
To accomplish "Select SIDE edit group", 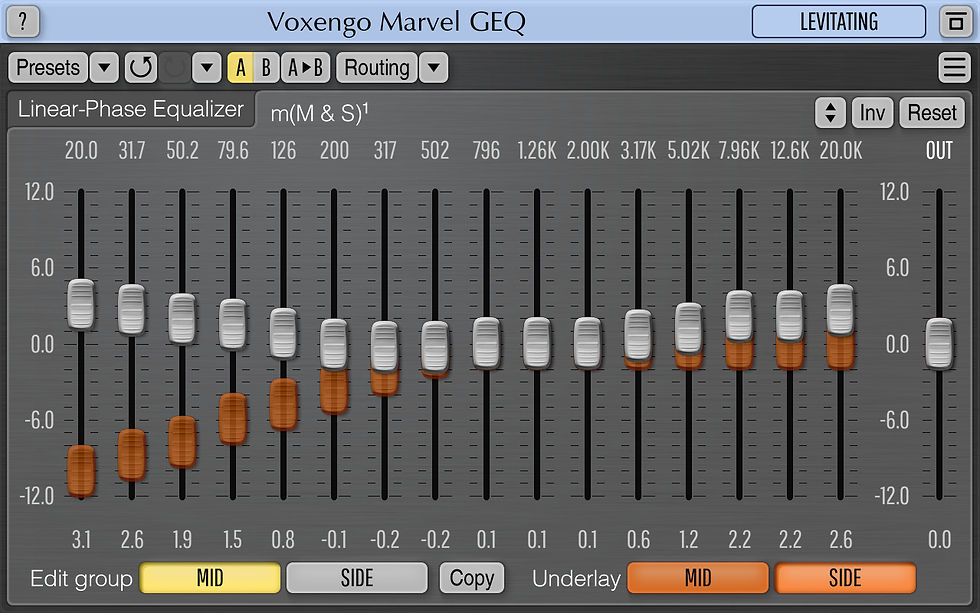I will [357, 578].
